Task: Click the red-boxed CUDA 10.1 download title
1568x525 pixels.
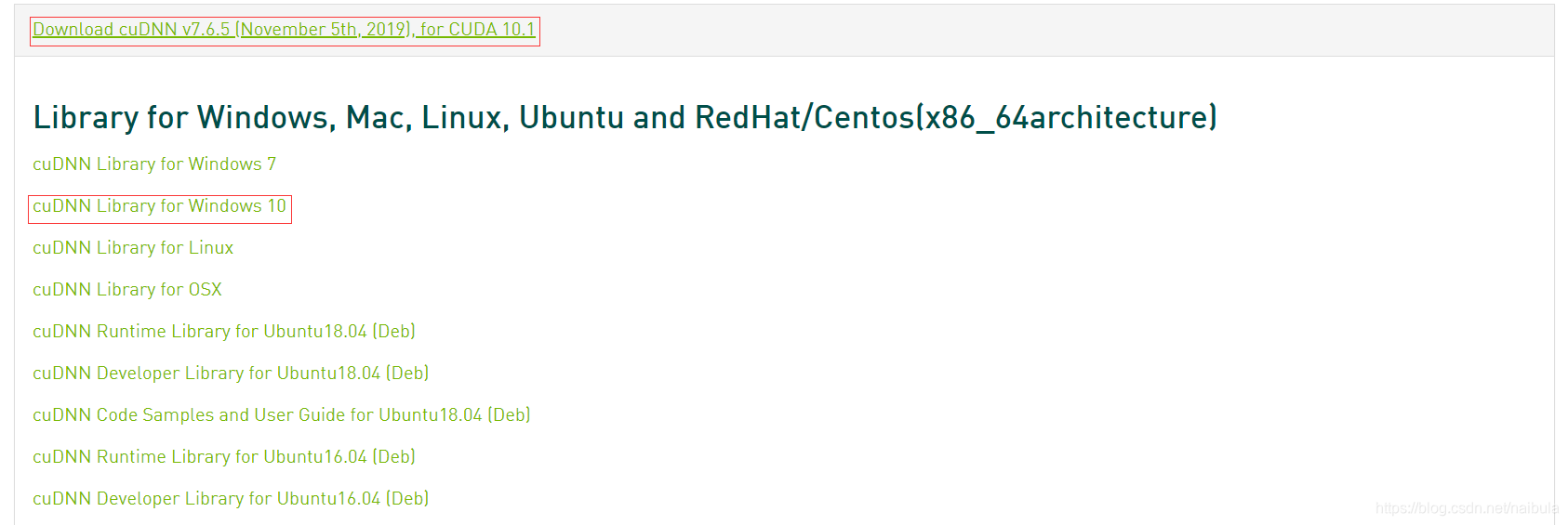Action: point(284,30)
